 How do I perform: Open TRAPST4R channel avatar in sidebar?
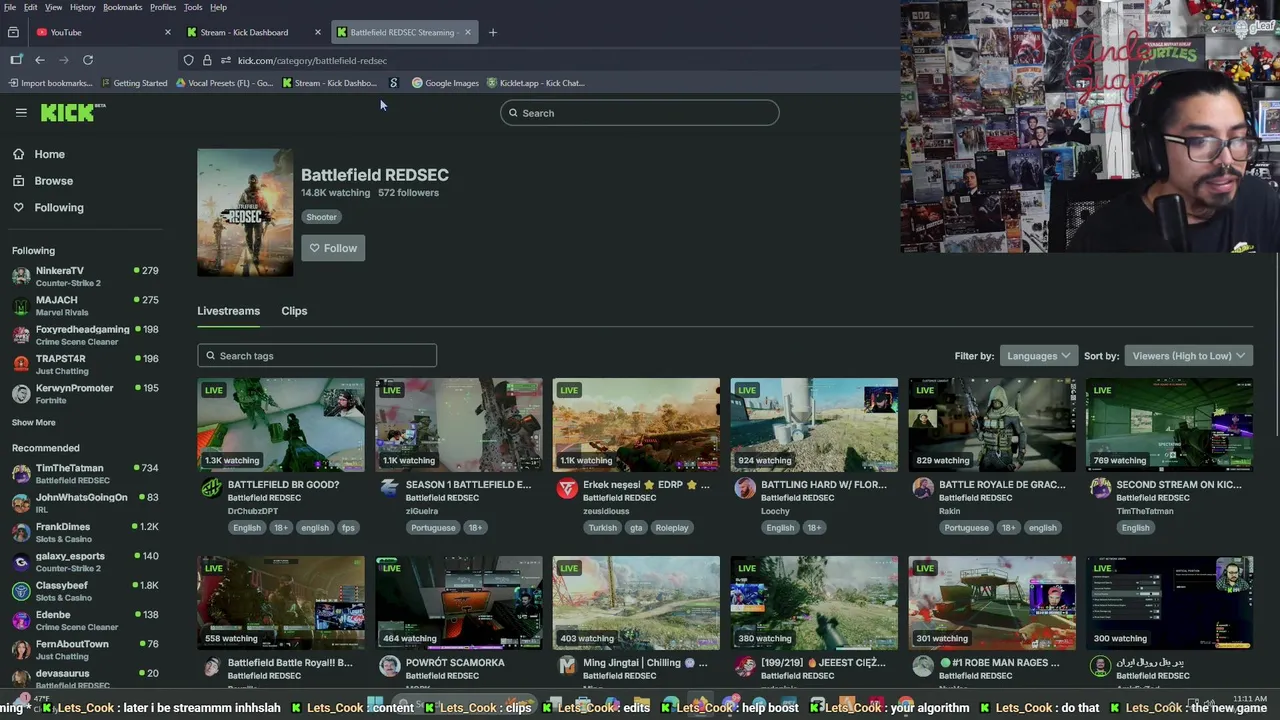(21, 364)
